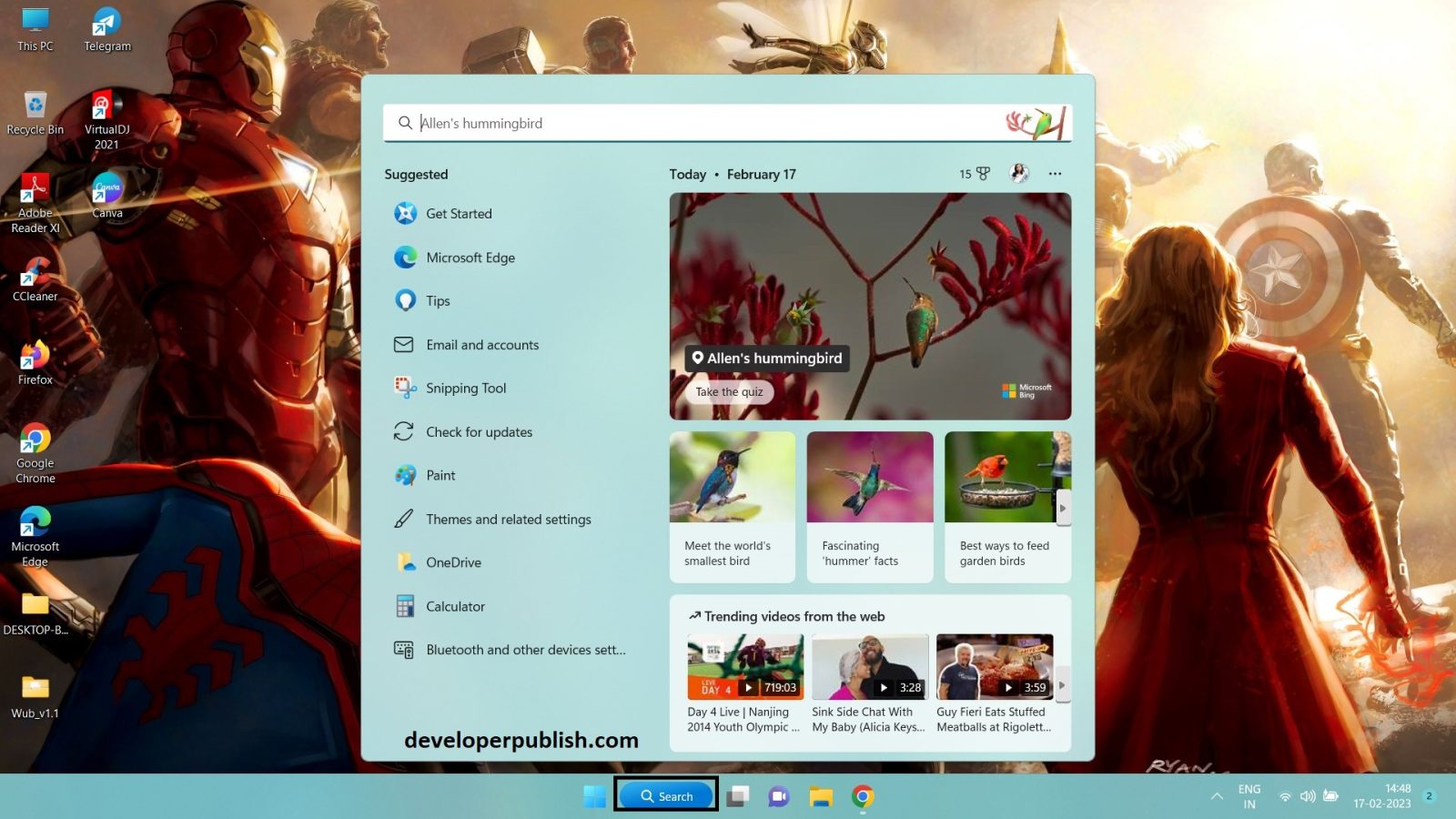Click the Take the quiz button
Viewport: 1456px width, 819px height.
tap(728, 391)
